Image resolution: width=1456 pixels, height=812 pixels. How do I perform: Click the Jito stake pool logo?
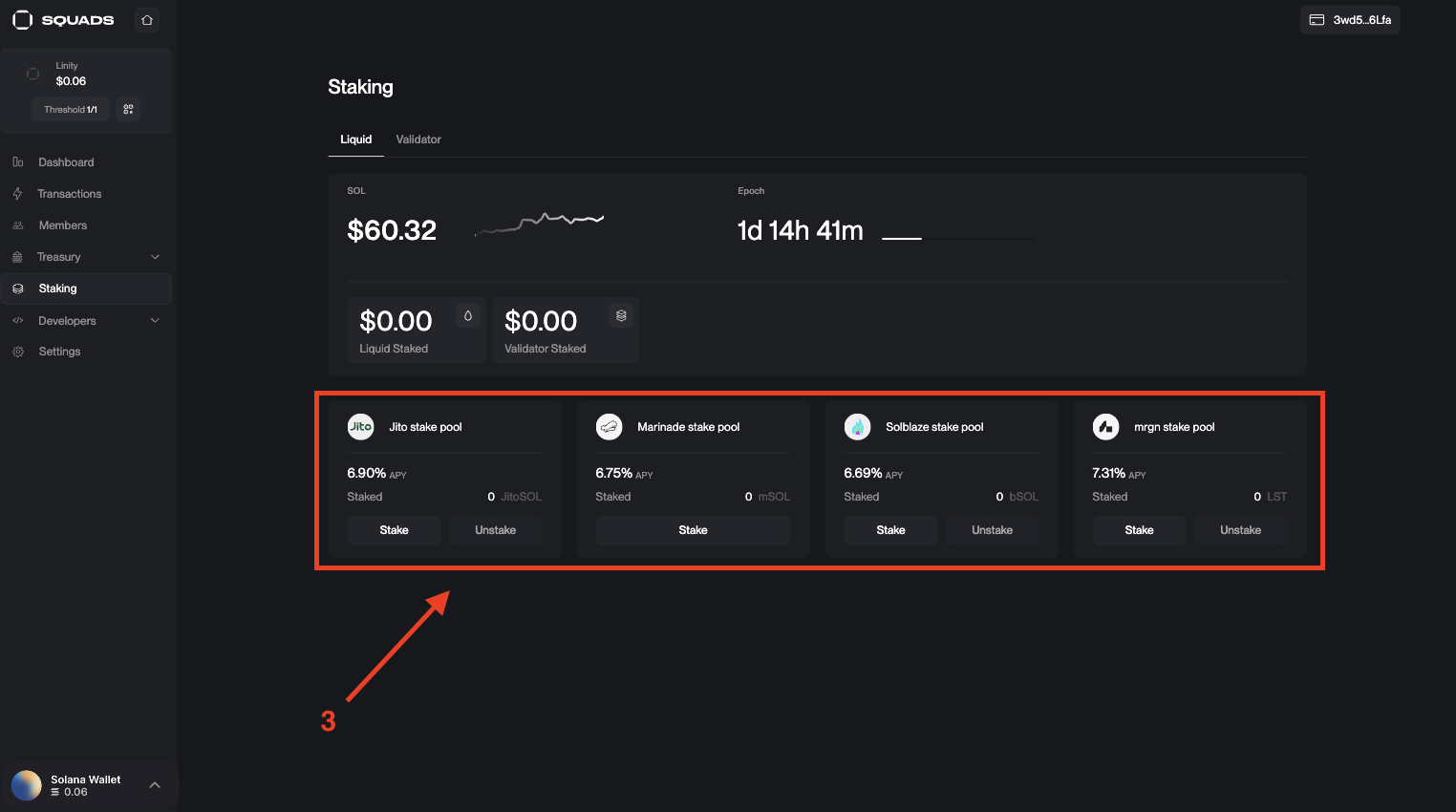360,426
